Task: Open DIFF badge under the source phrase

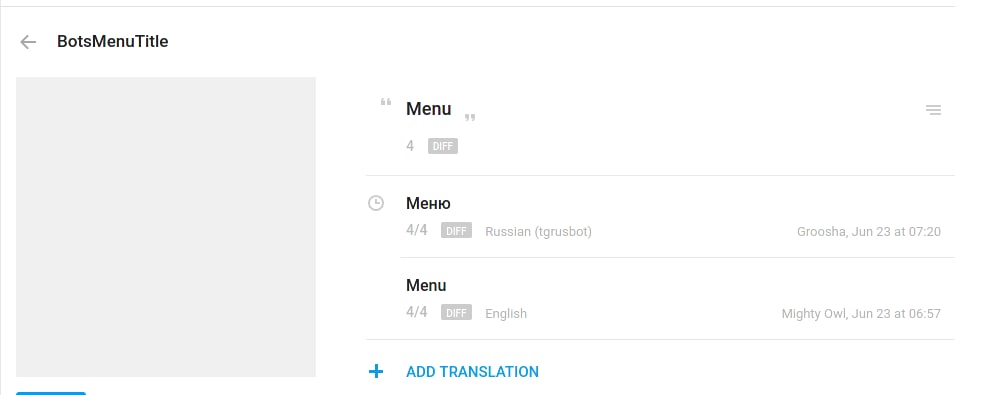Action: coord(443,146)
